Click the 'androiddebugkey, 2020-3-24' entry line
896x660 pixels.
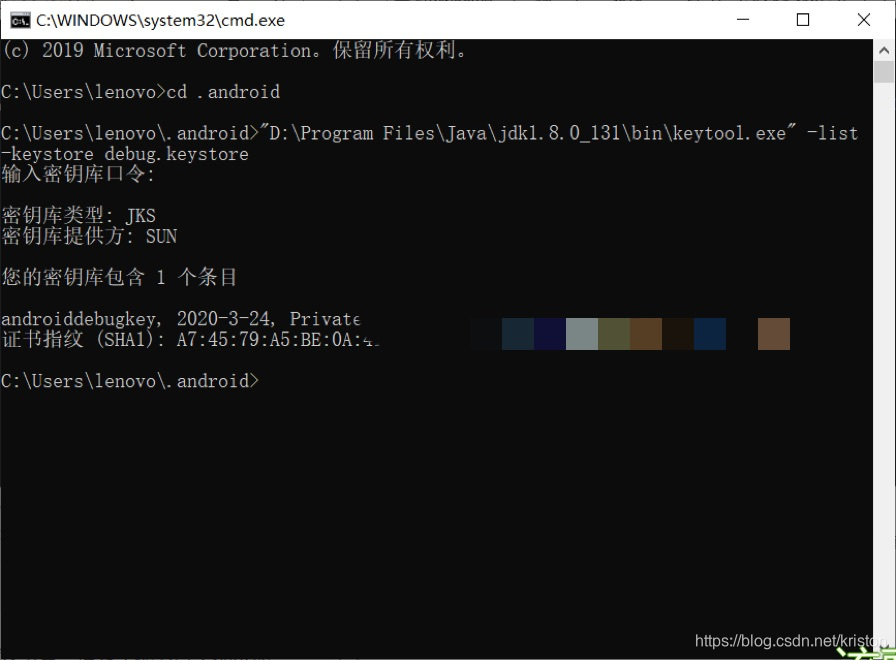[x=181, y=319]
